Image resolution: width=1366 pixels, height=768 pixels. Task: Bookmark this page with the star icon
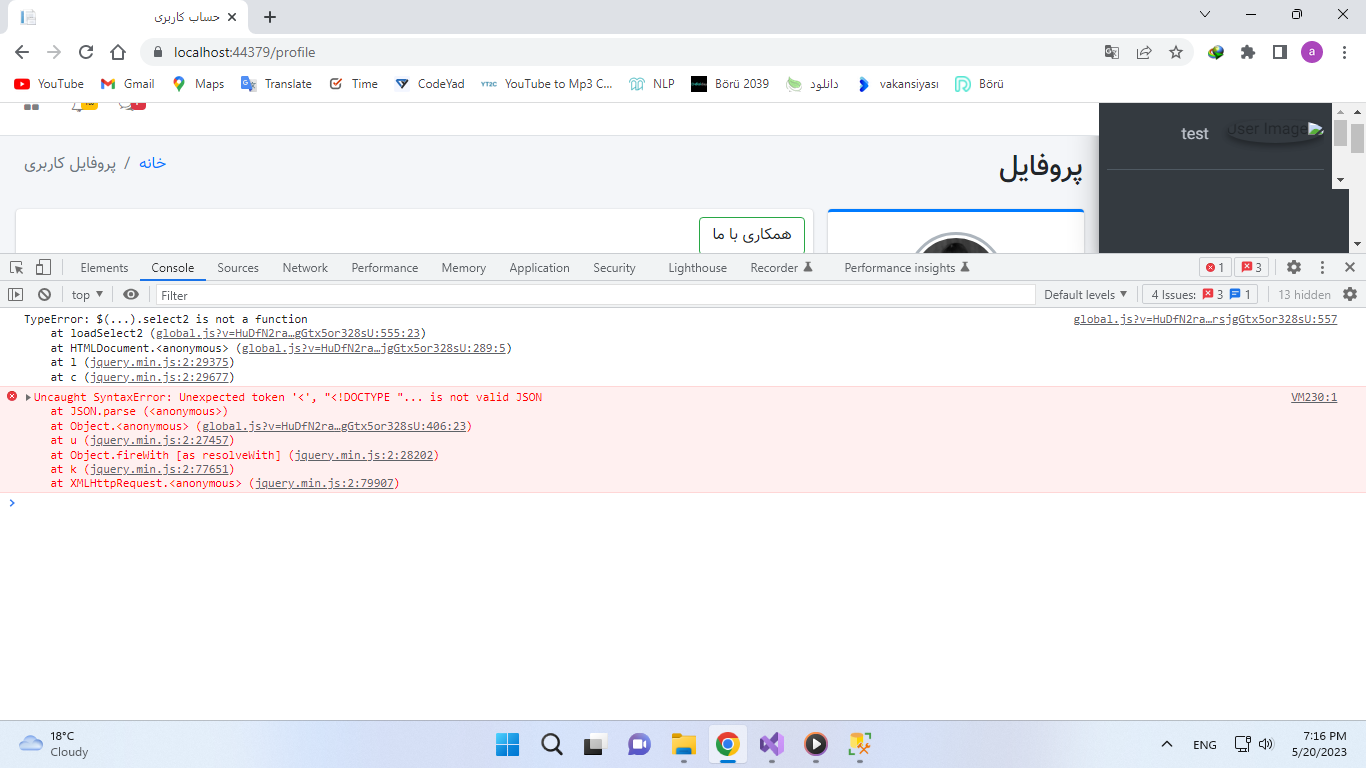[x=1176, y=52]
